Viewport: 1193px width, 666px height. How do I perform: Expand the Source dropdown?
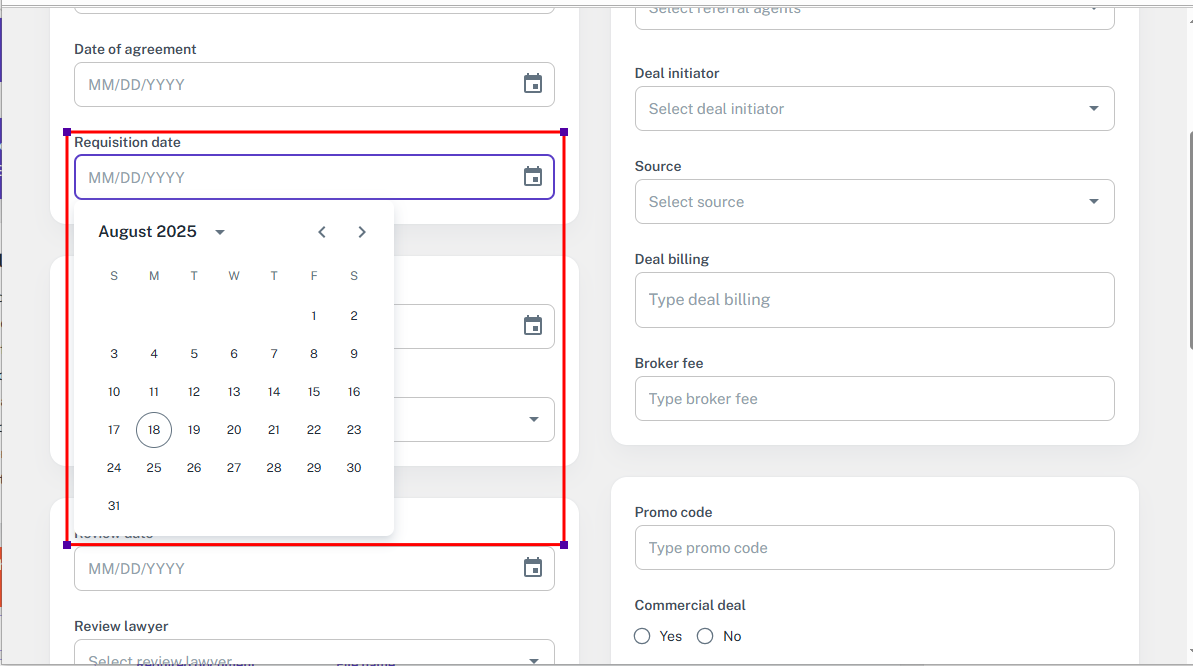click(x=1093, y=202)
